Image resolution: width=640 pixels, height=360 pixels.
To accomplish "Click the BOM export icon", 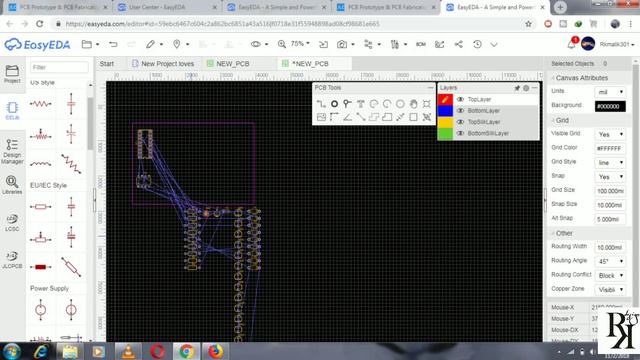I will 421,44.
